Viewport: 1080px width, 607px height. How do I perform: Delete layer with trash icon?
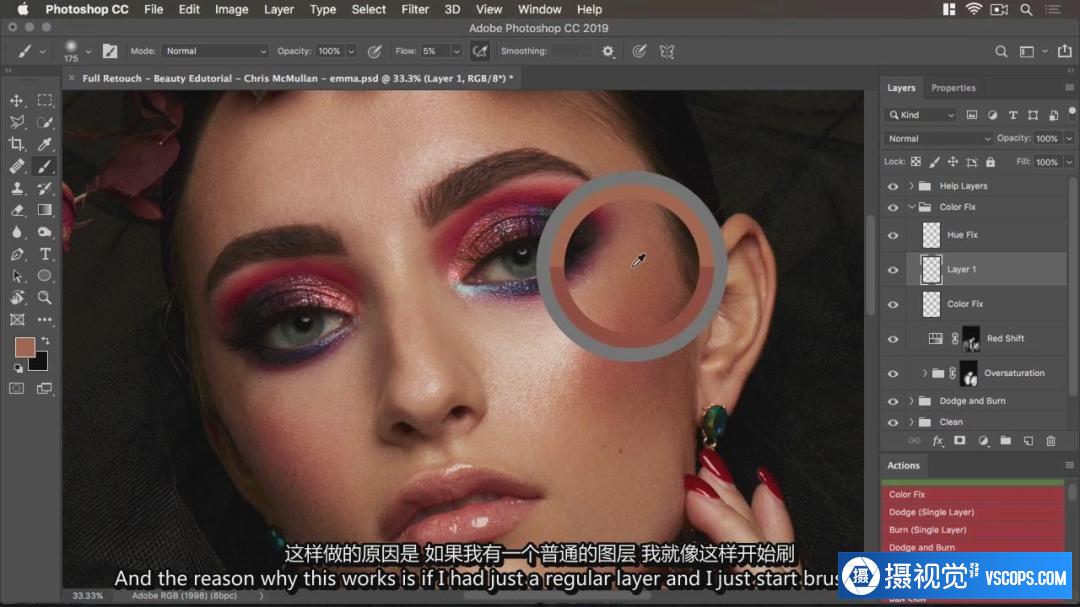pos(1050,441)
